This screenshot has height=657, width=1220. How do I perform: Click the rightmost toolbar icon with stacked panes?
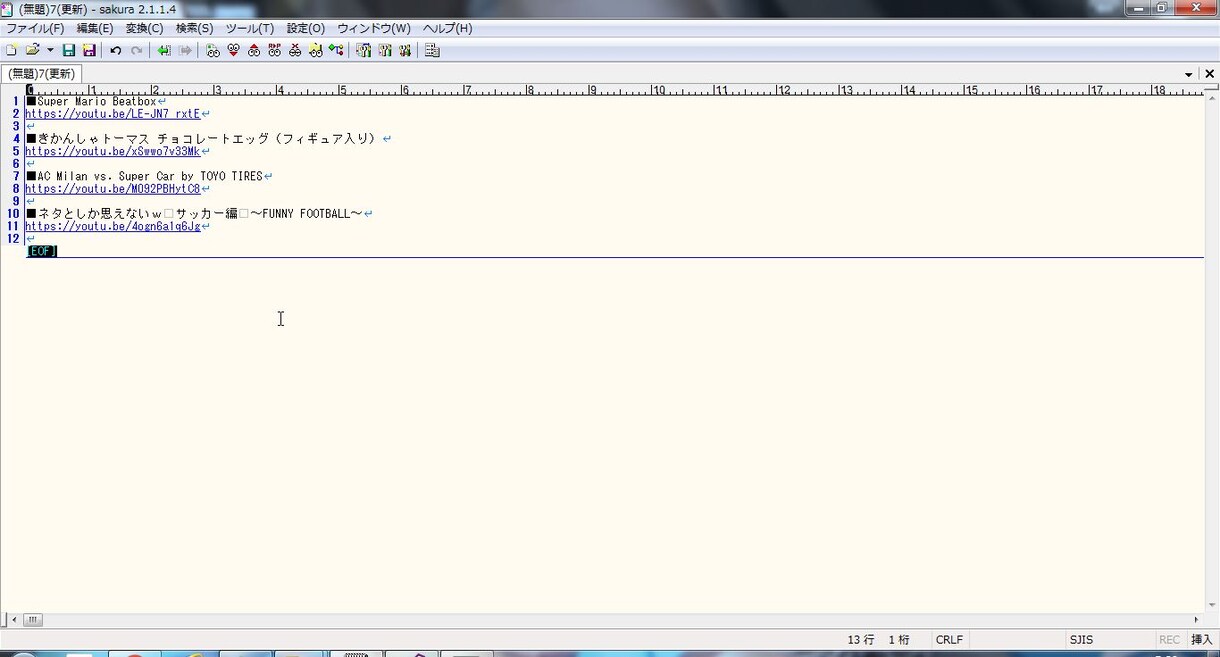click(x=432, y=50)
